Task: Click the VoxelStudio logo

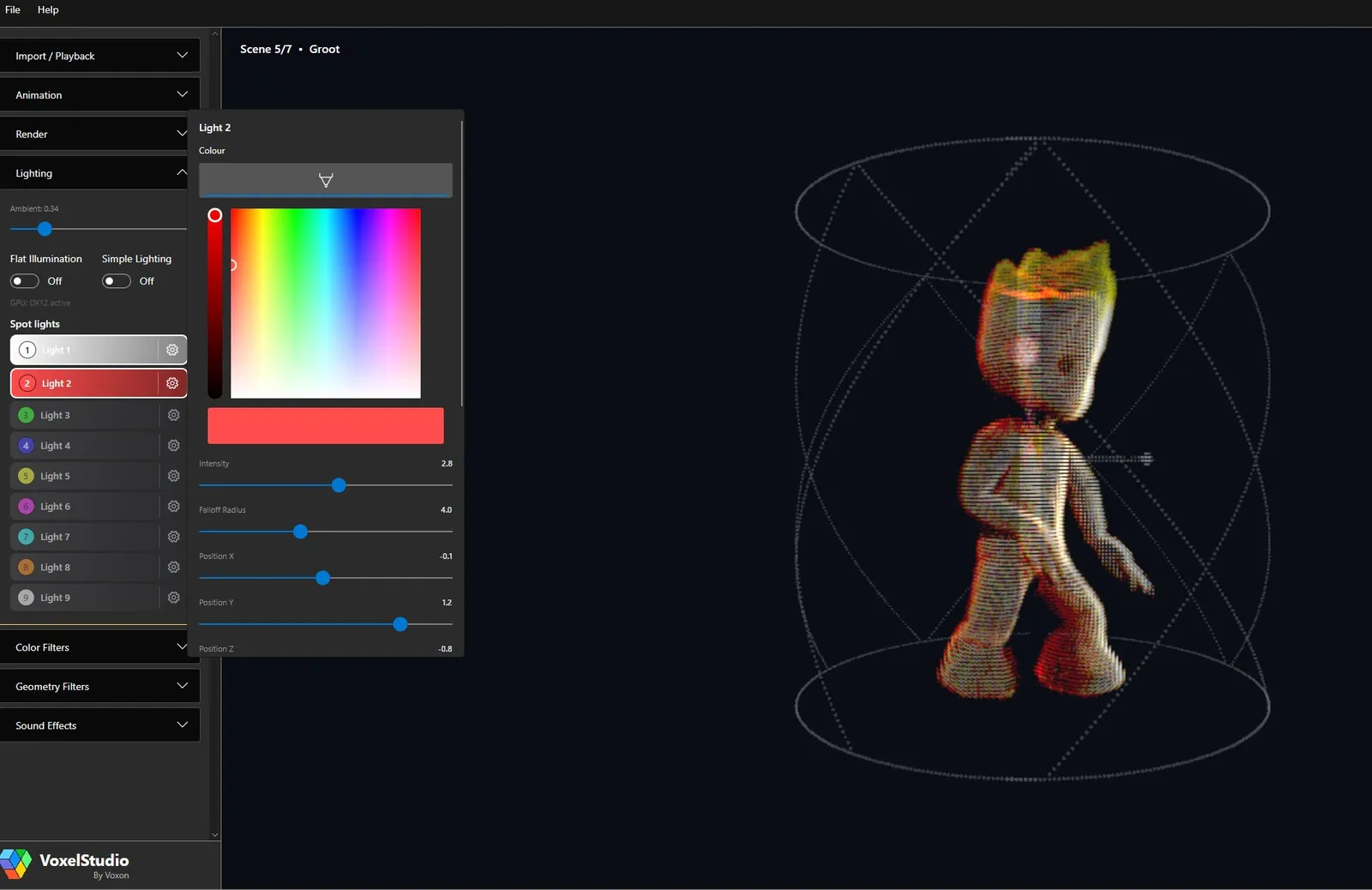Action: [x=16, y=864]
